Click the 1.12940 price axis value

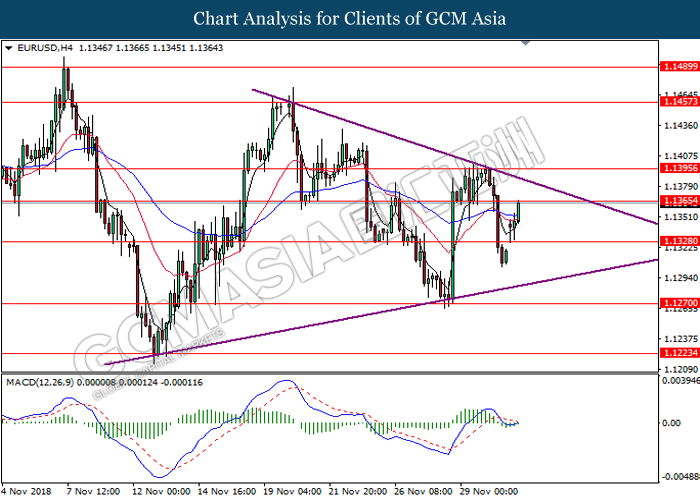(x=681, y=278)
